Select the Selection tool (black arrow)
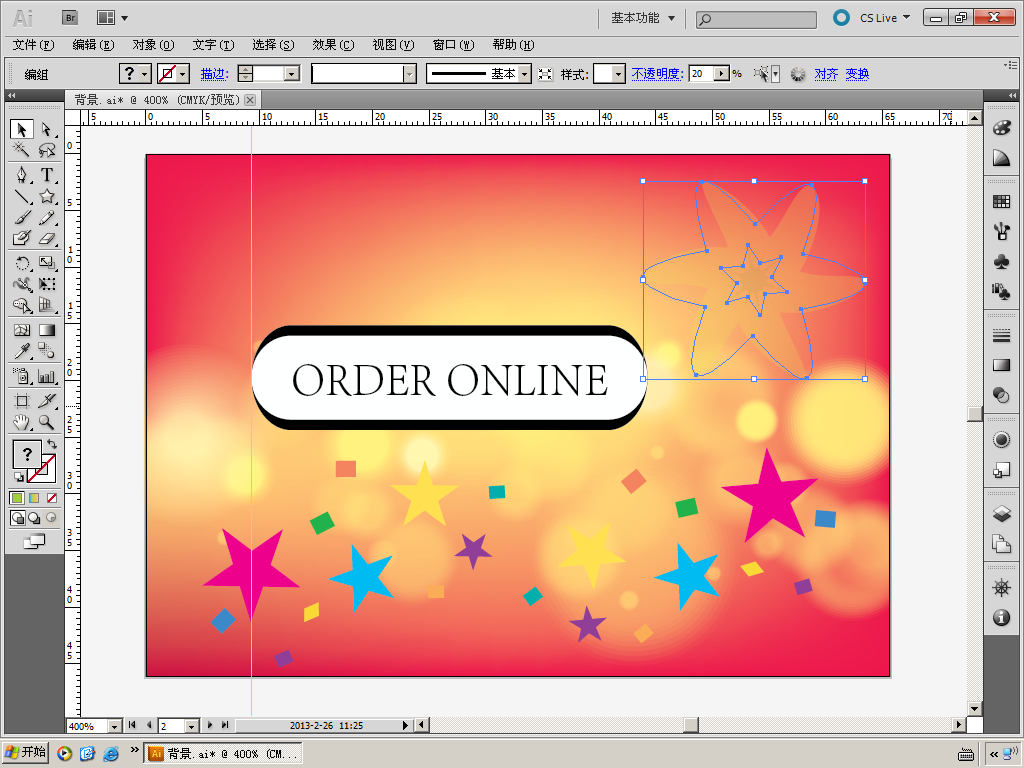 [22, 129]
